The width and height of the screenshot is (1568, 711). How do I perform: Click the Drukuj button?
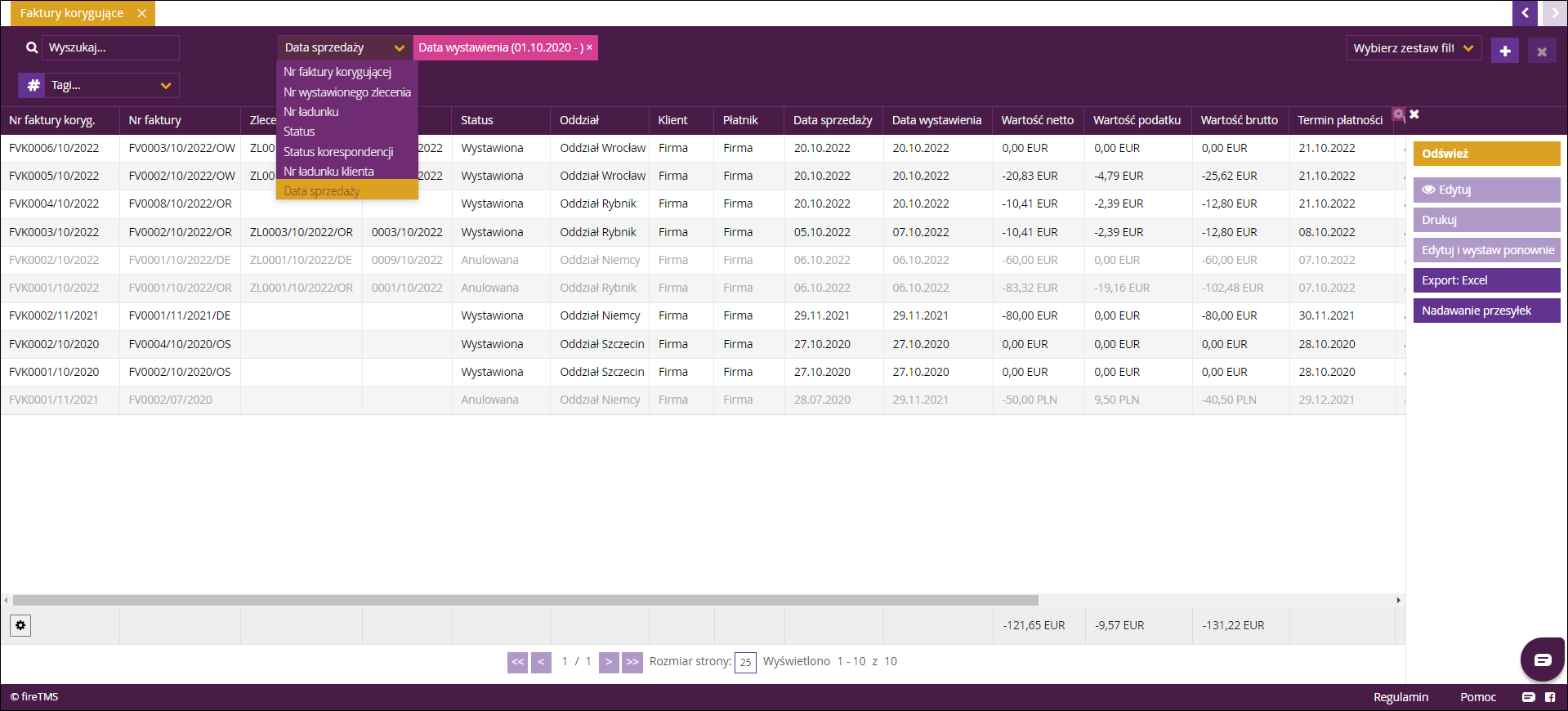(x=1486, y=220)
